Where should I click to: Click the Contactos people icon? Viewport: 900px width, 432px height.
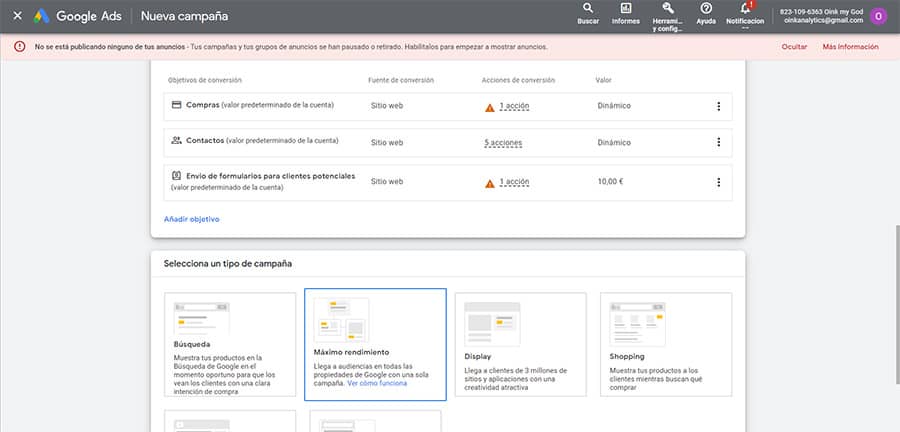point(176,140)
